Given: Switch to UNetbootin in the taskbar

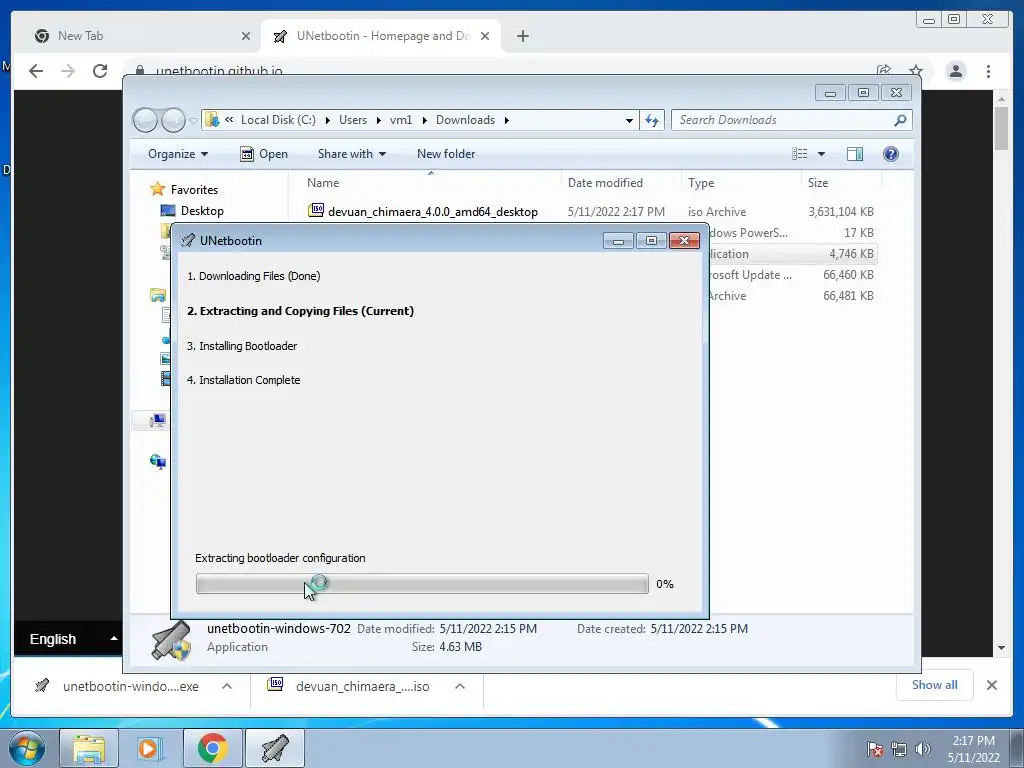Looking at the screenshot, I should pyautogui.click(x=275, y=748).
